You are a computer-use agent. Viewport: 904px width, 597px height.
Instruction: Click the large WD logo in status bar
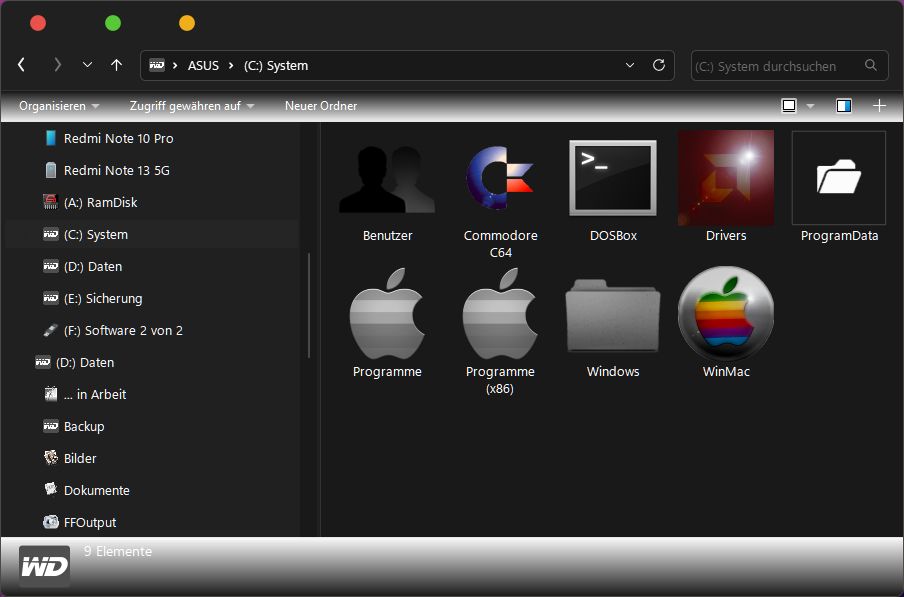click(44, 566)
